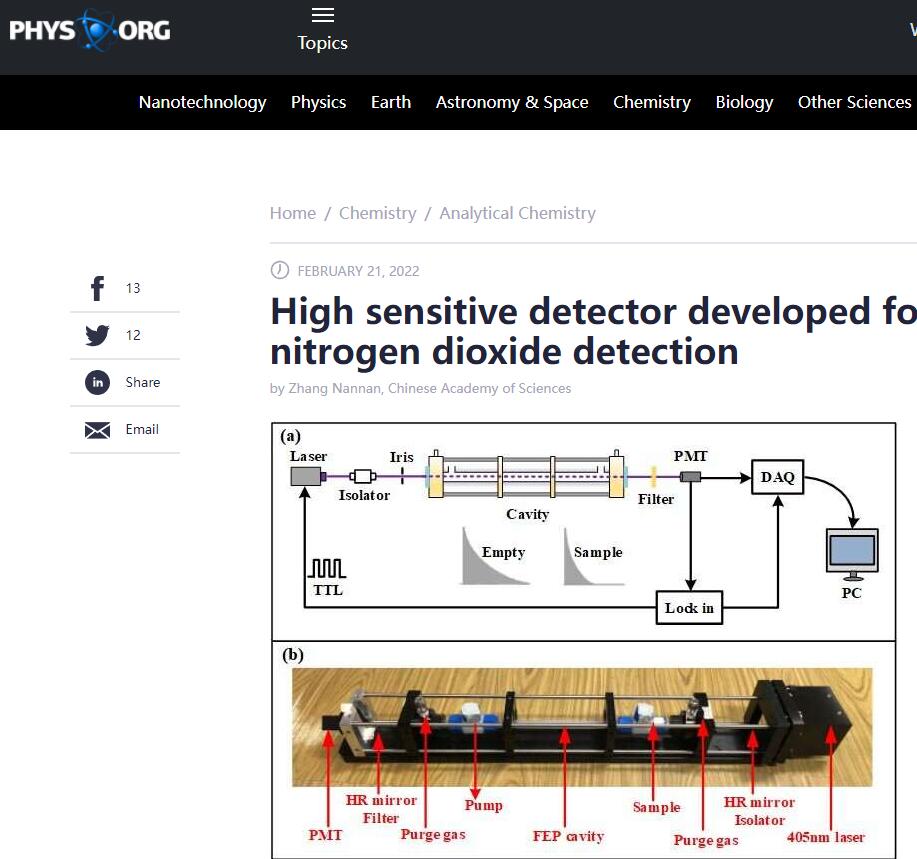Screen dimensions: 917x859
Task: Open the Topics hamburger menu
Action: pos(322,15)
